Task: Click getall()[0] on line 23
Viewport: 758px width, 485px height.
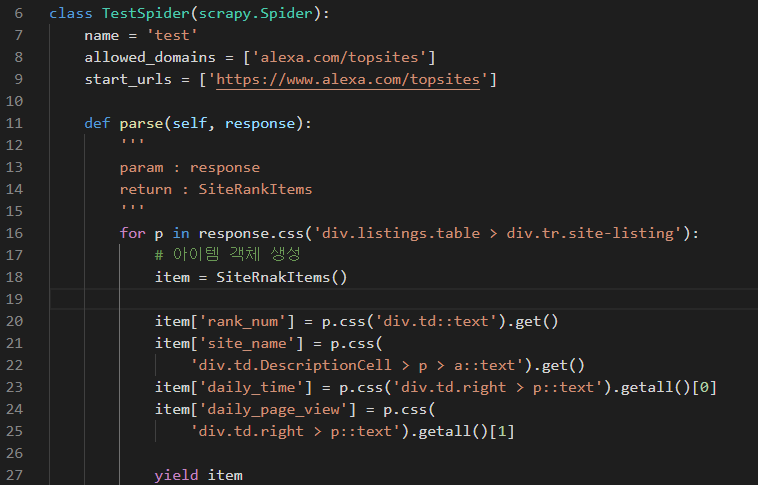Action: click(669, 387)
